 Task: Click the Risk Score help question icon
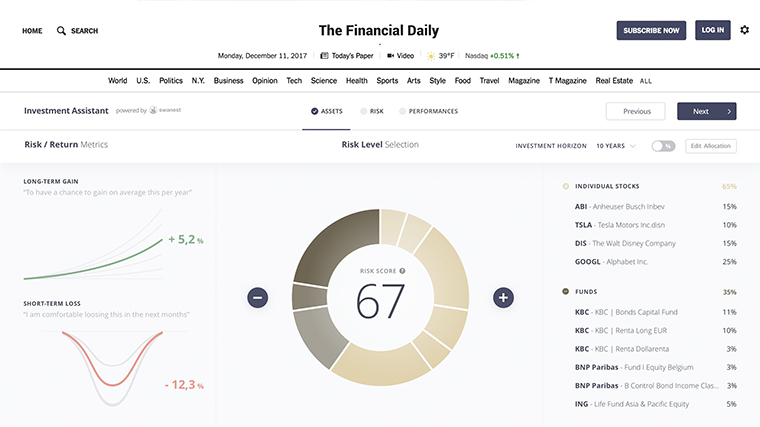point(402,271)
